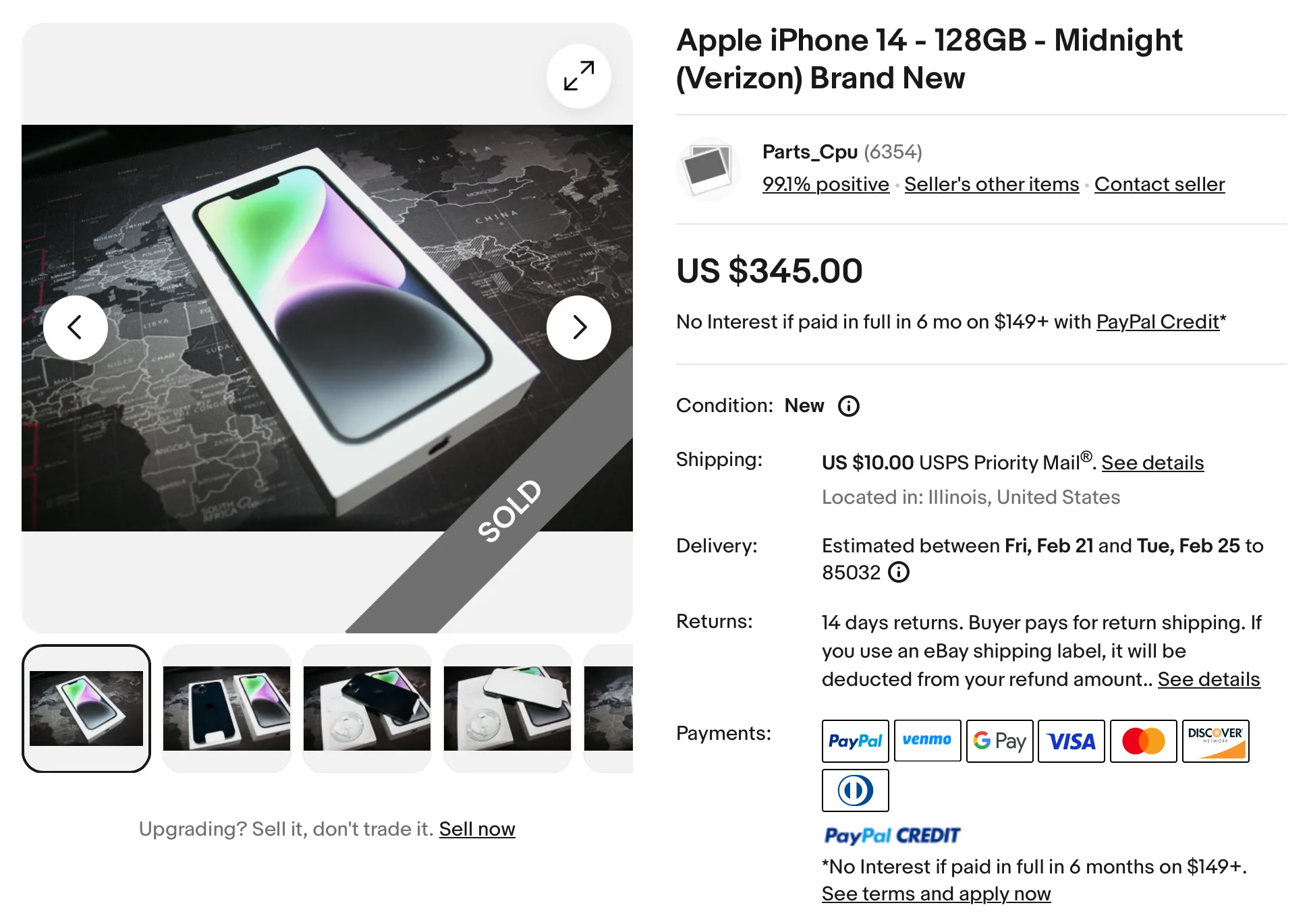Click the Venmo payment icon
The image size is (1309, 924).
tap(927, 741)
